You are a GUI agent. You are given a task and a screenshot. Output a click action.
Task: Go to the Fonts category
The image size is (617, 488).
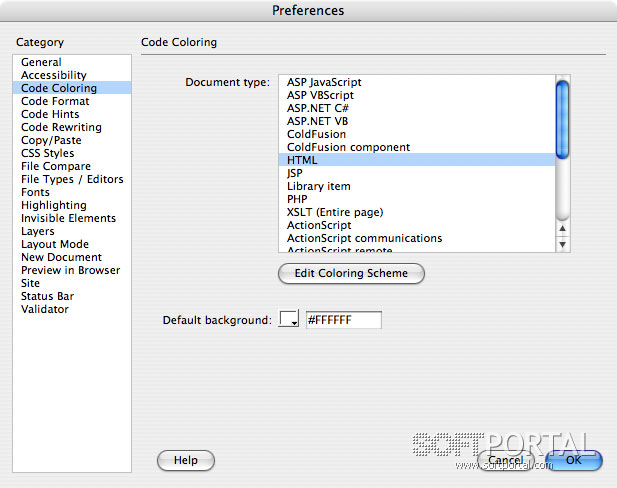tap(35, 192)
